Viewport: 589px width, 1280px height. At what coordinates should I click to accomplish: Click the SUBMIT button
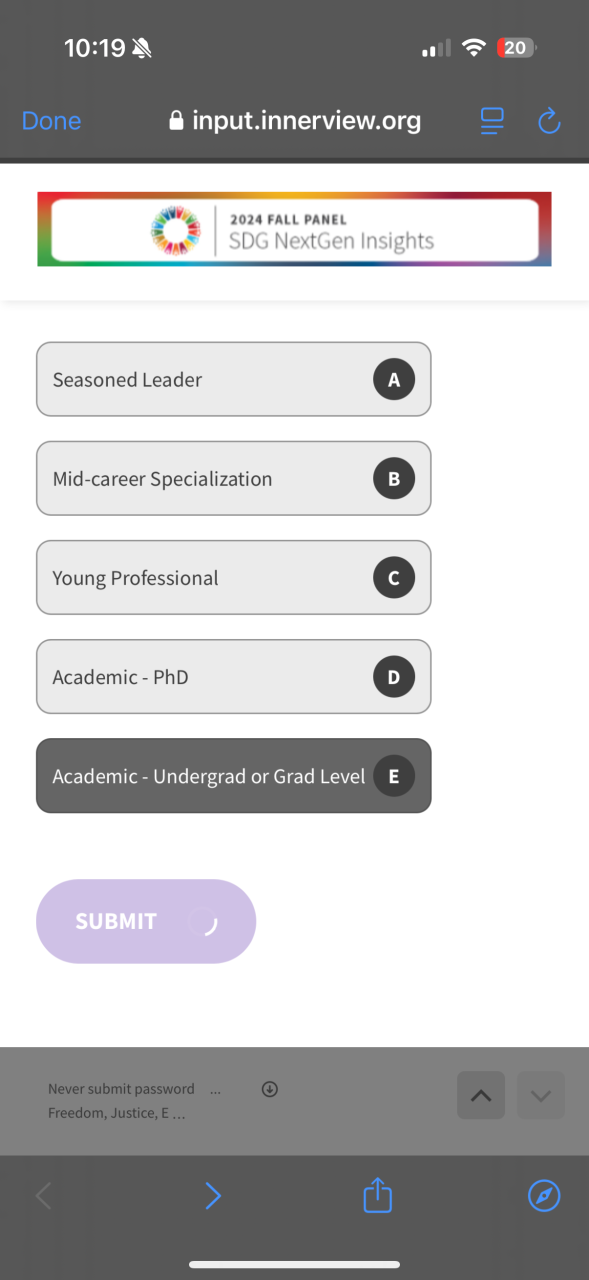tap(146, 921)
